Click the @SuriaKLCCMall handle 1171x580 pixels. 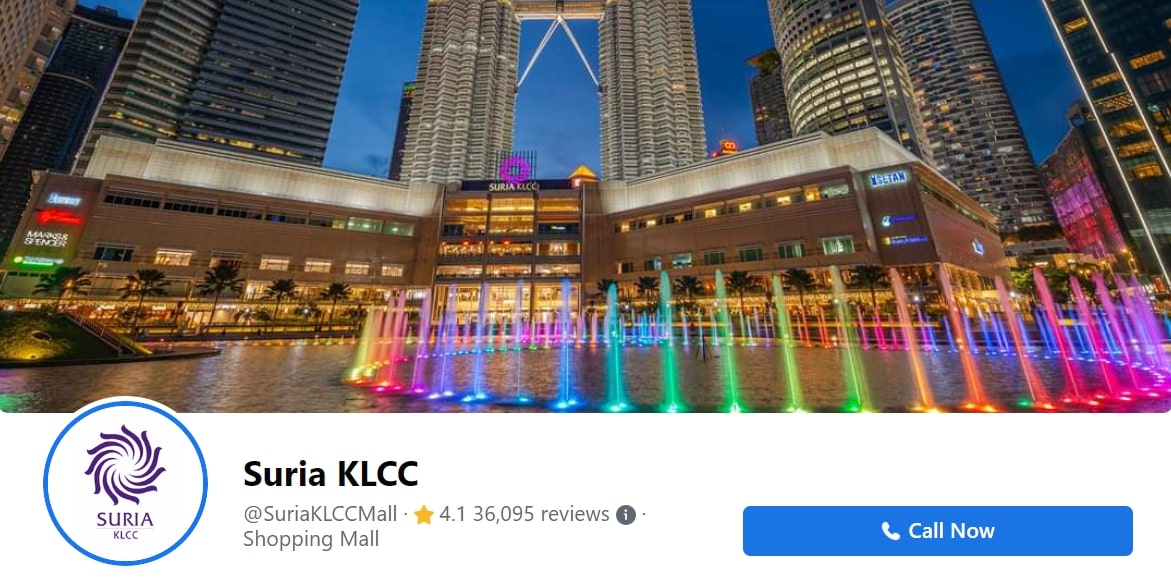(320, 514)
